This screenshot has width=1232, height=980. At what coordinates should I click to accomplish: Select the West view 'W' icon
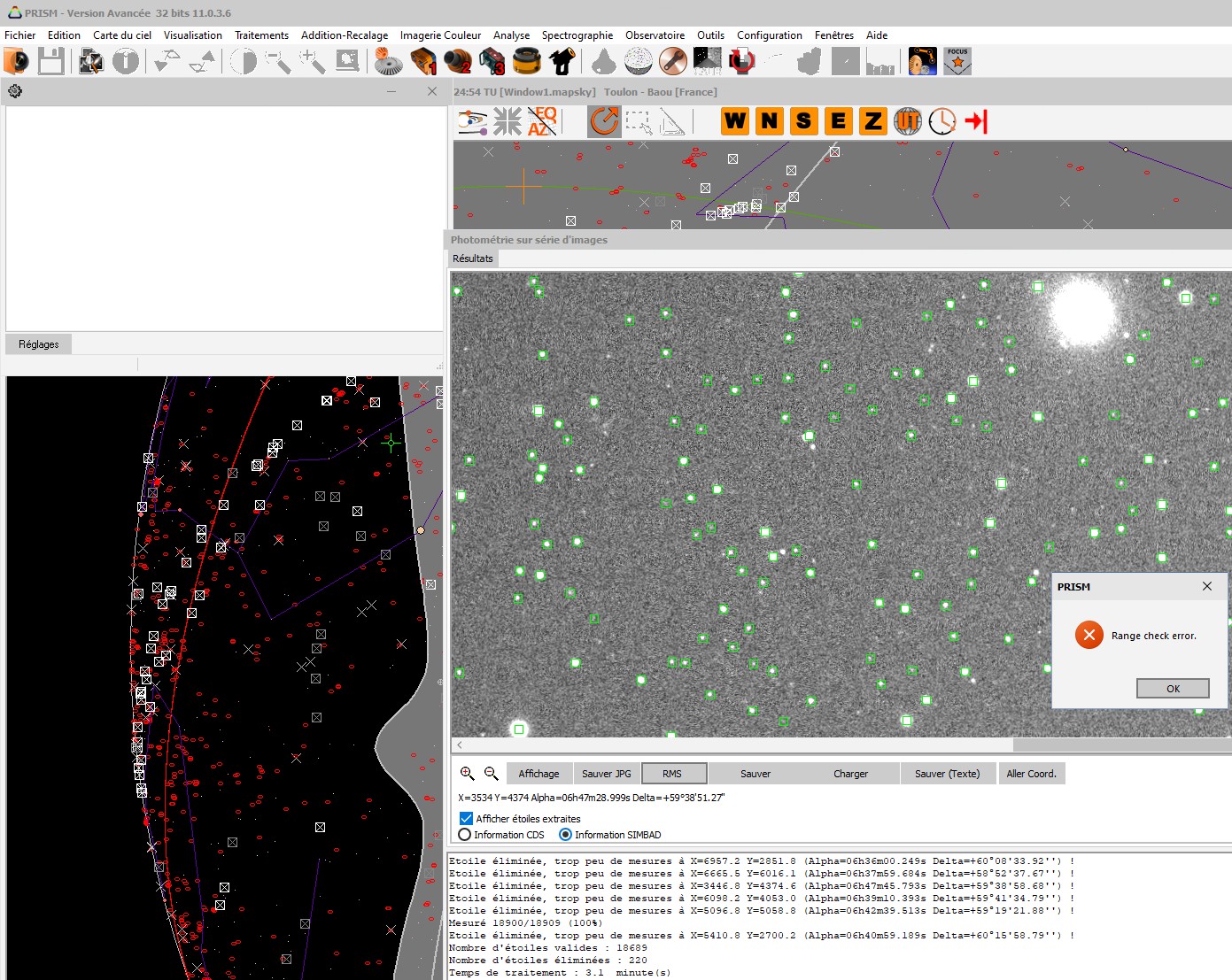click(x=735, y=121)
